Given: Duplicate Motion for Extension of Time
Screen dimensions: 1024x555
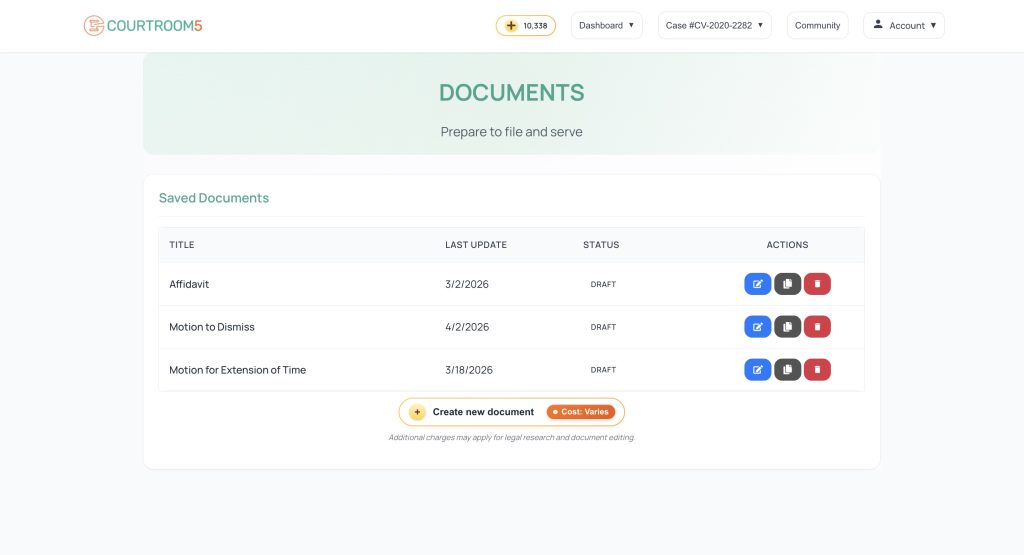Looking at the screenshot, I should [787, 370].
